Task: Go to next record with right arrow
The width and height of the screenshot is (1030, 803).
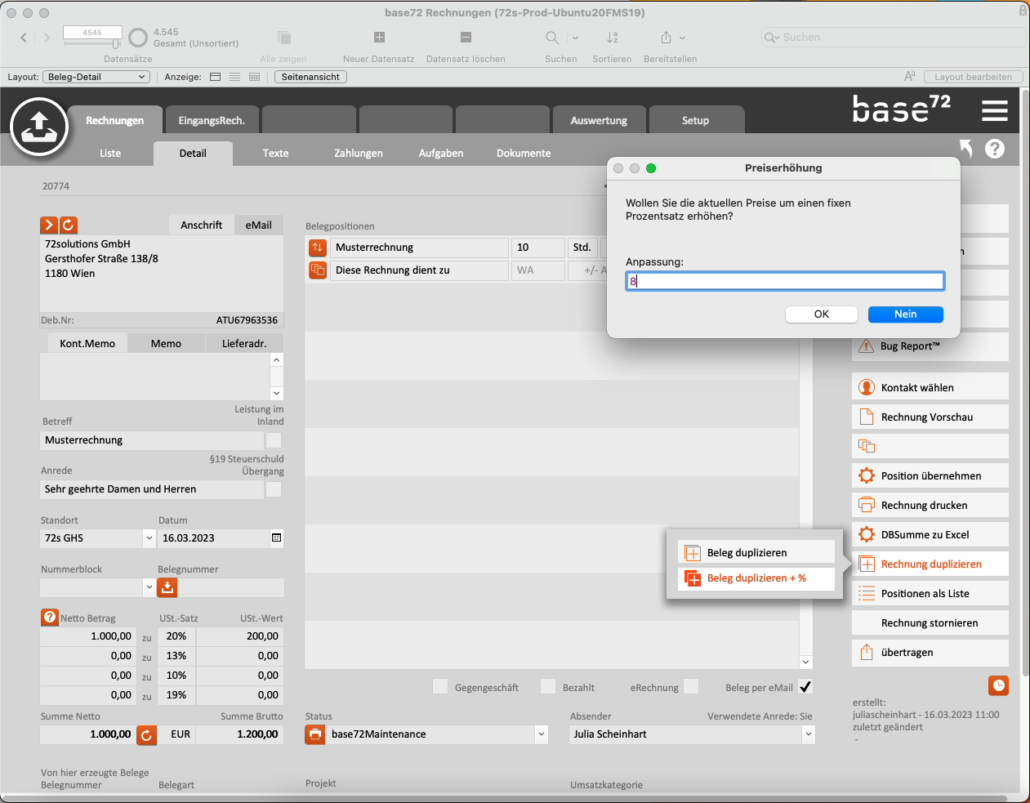Action: pyautogui.click(x=47, y=37)
